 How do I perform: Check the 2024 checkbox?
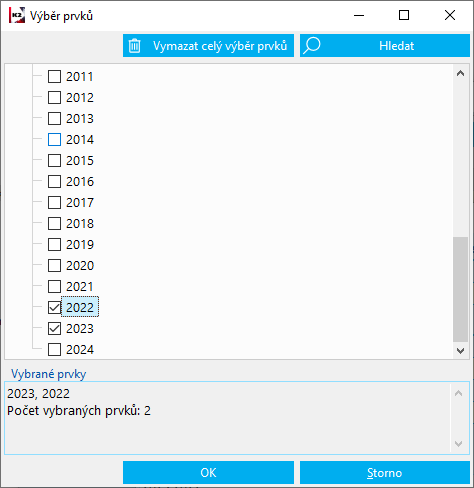(54, 349)
